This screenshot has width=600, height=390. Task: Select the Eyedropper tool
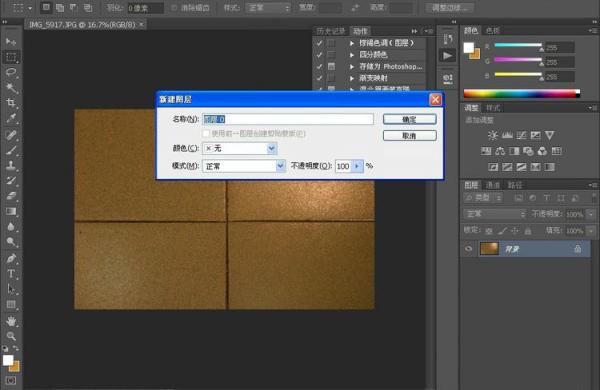[x=11, y=118]
